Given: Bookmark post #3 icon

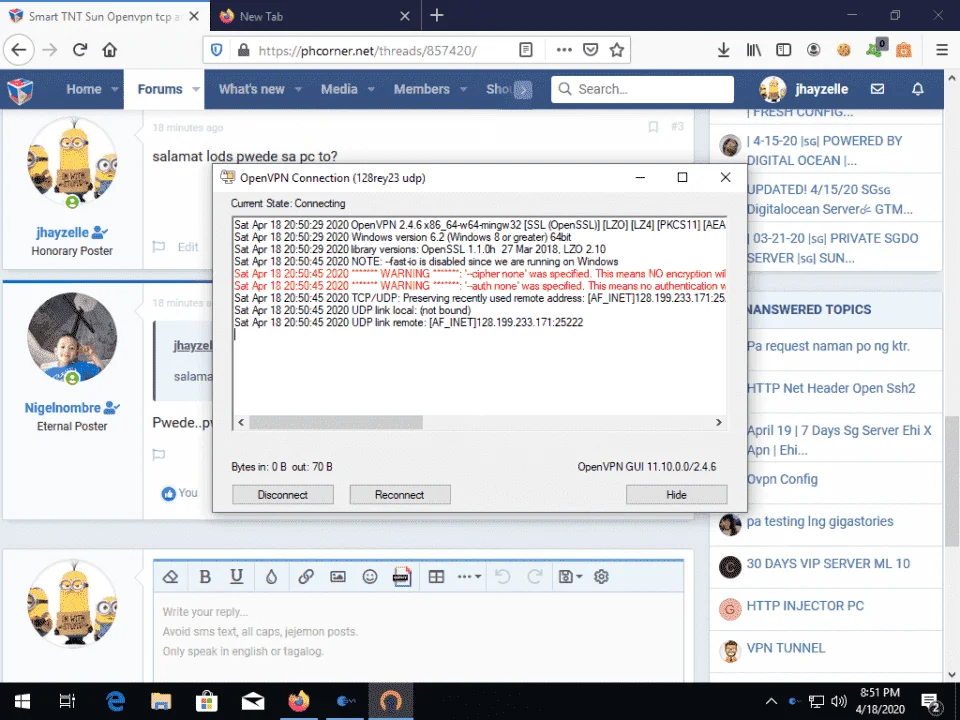Looking at the screenshot, I should (653, 127).
